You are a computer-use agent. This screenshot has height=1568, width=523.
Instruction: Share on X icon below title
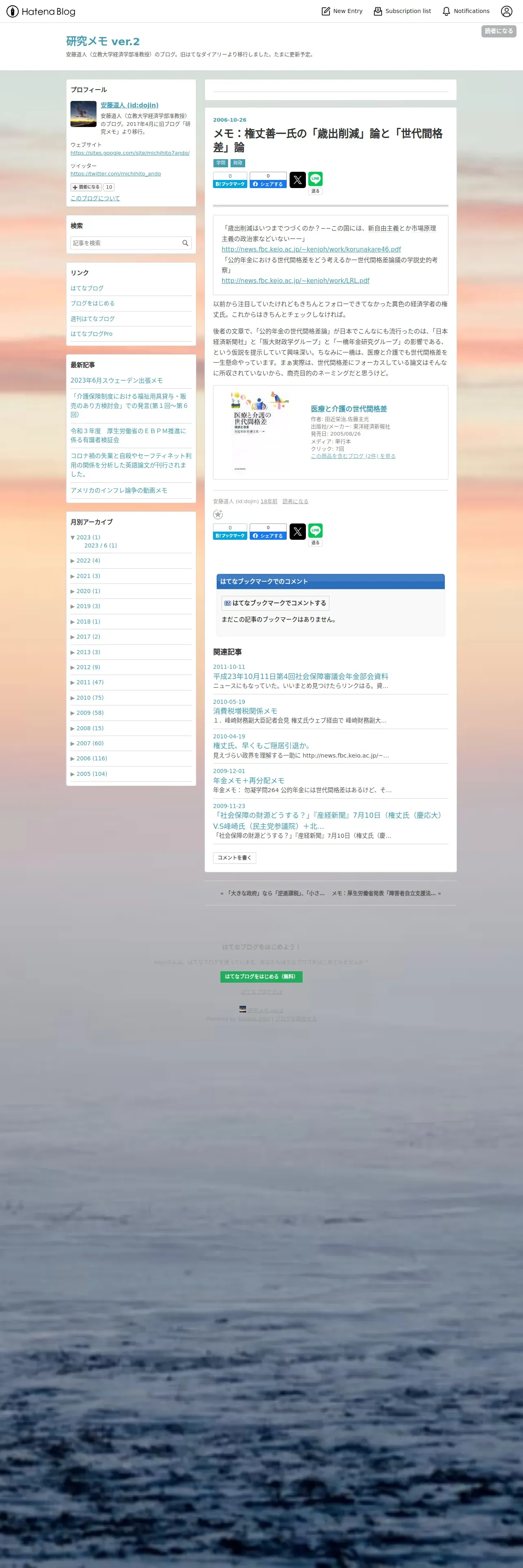[x=298, y=180]
